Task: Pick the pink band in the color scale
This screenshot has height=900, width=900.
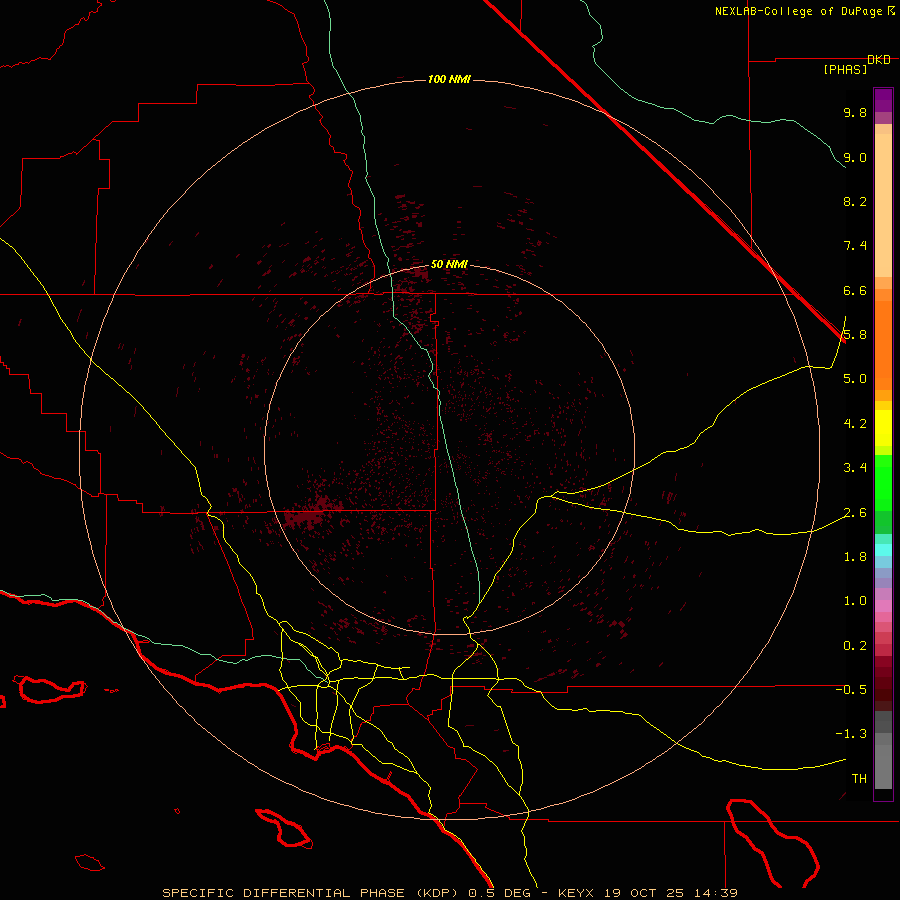Action: pyautogui.click(x=883, y=606)
